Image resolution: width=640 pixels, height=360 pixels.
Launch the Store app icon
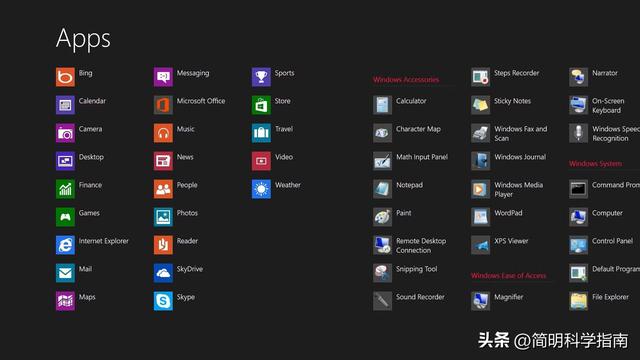coord(261,105)
